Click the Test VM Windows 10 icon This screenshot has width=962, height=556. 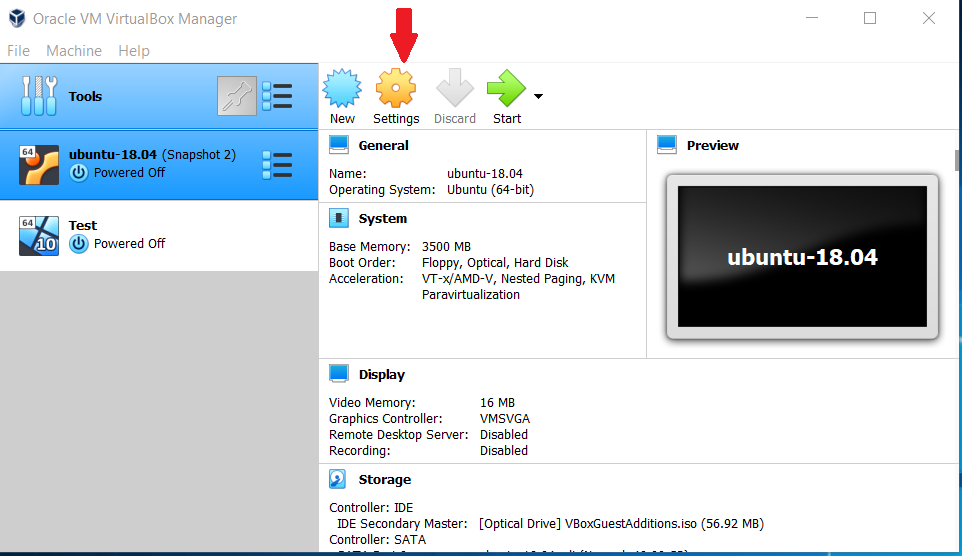click(39, 236)
